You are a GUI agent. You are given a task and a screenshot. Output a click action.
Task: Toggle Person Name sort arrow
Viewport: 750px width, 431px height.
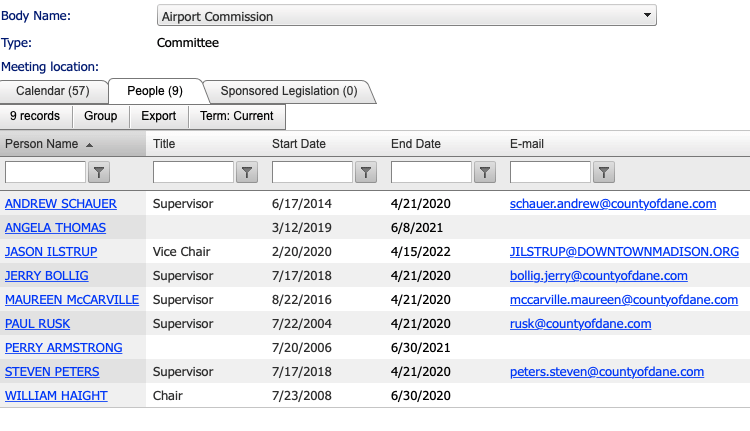(89, 145)
